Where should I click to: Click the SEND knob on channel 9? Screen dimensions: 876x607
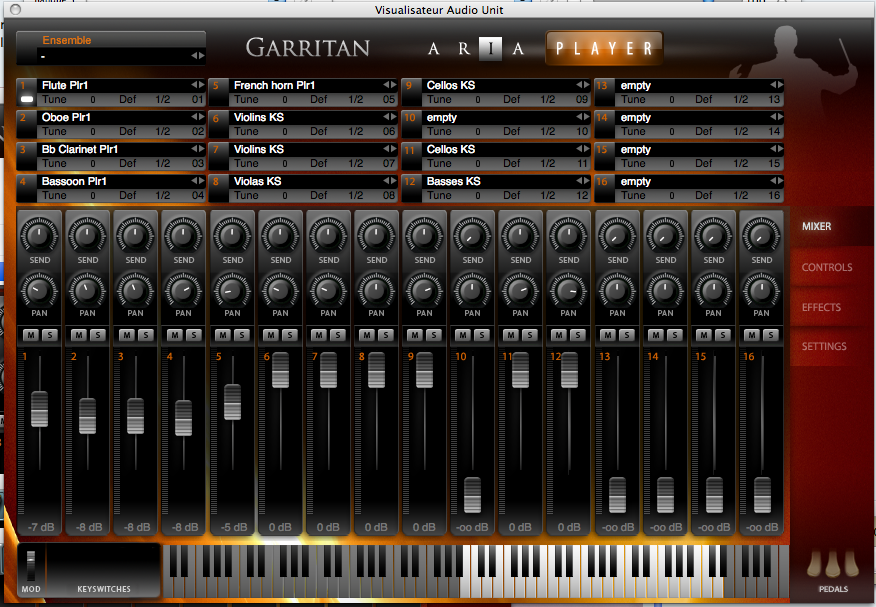(424, 236)
